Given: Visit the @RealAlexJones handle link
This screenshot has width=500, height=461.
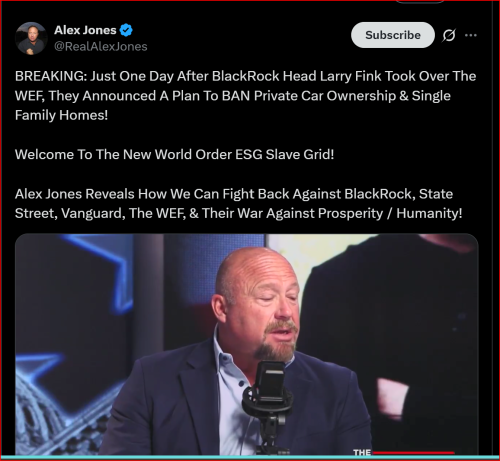Looking at the screenshot, I should click(x=101, y=46).
